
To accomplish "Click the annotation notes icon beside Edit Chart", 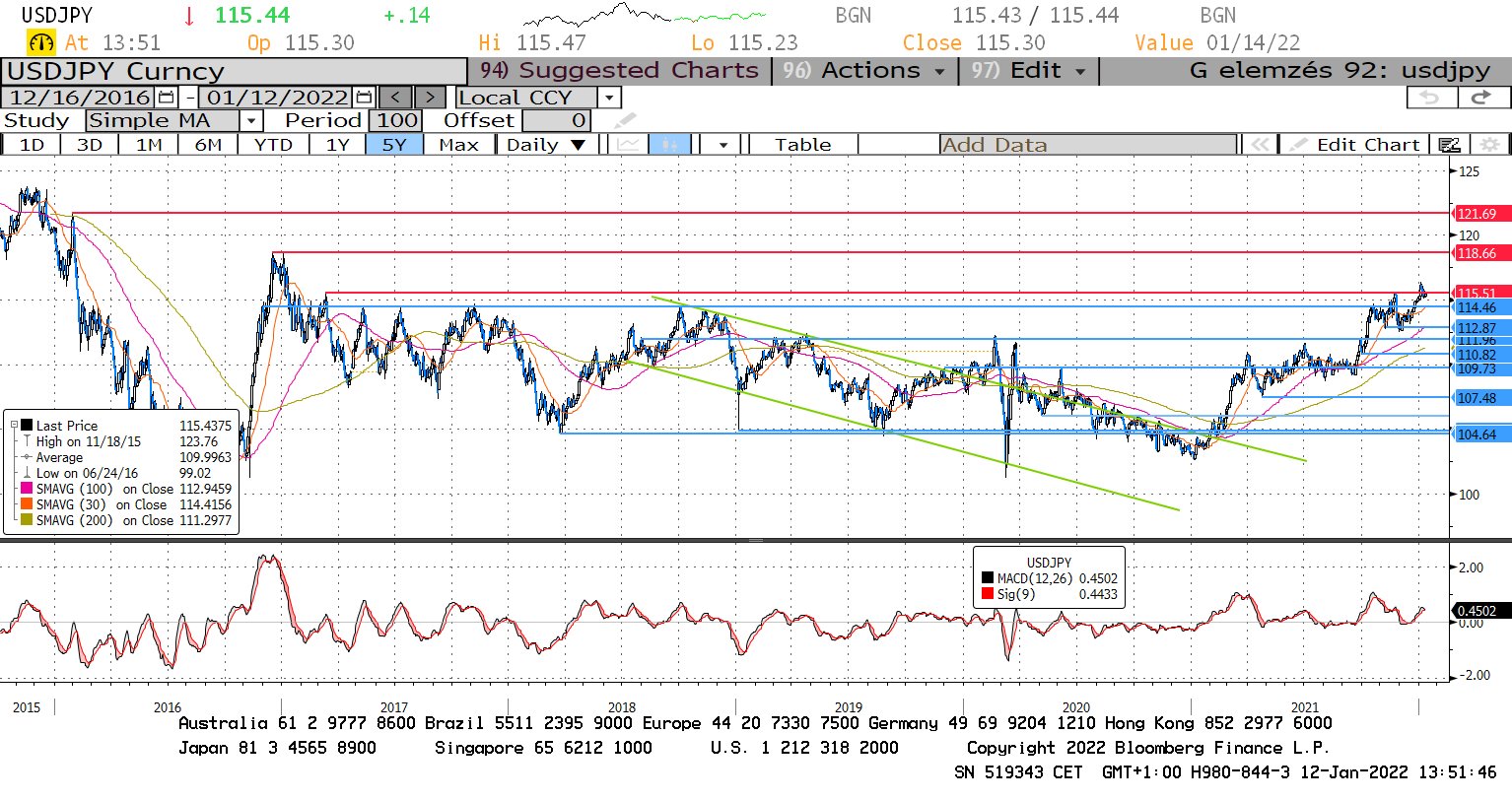I will (x=1449, y=145).
